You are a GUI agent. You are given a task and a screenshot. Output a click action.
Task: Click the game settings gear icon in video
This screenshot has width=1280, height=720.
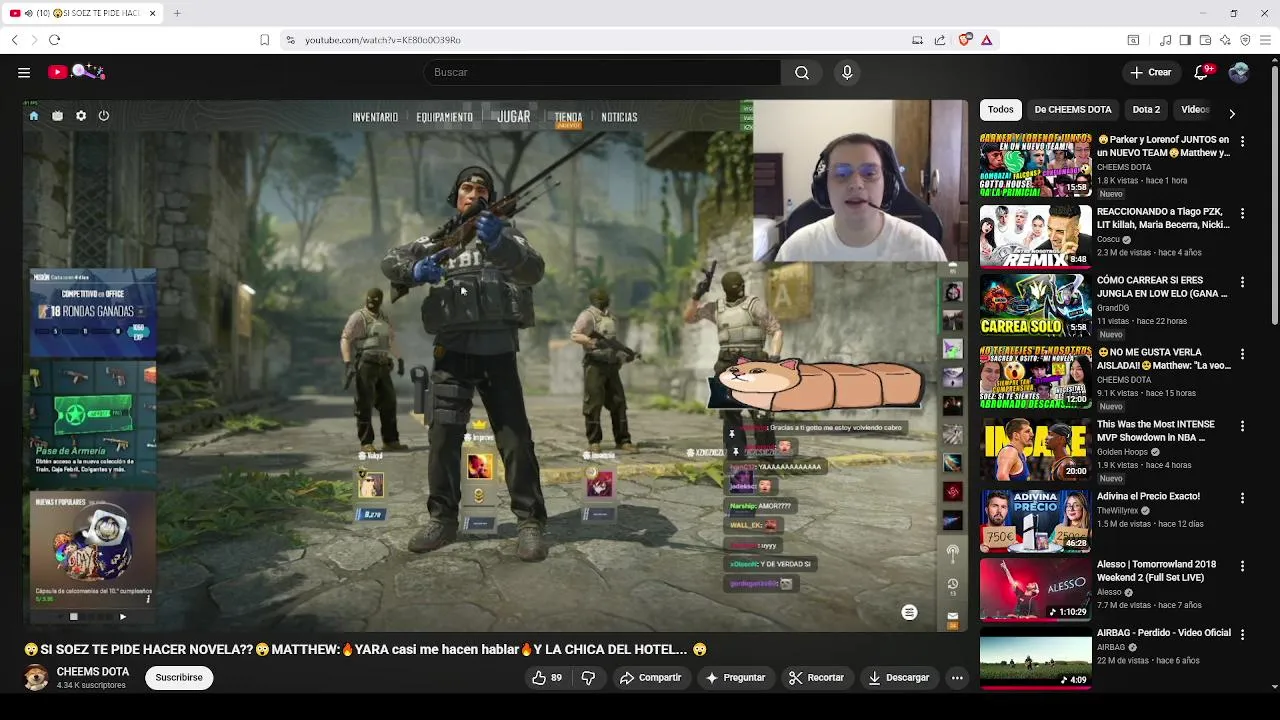(81, 116)
